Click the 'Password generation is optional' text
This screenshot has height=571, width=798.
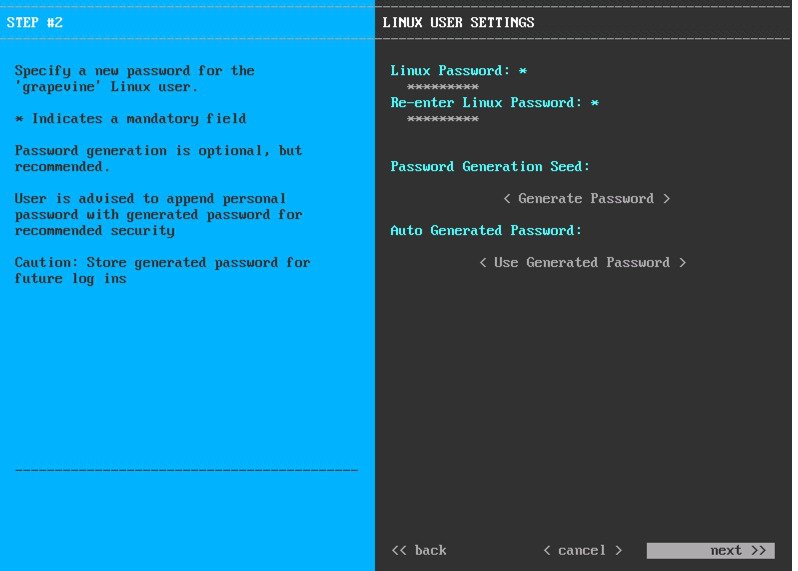click(x=158, y=159)
